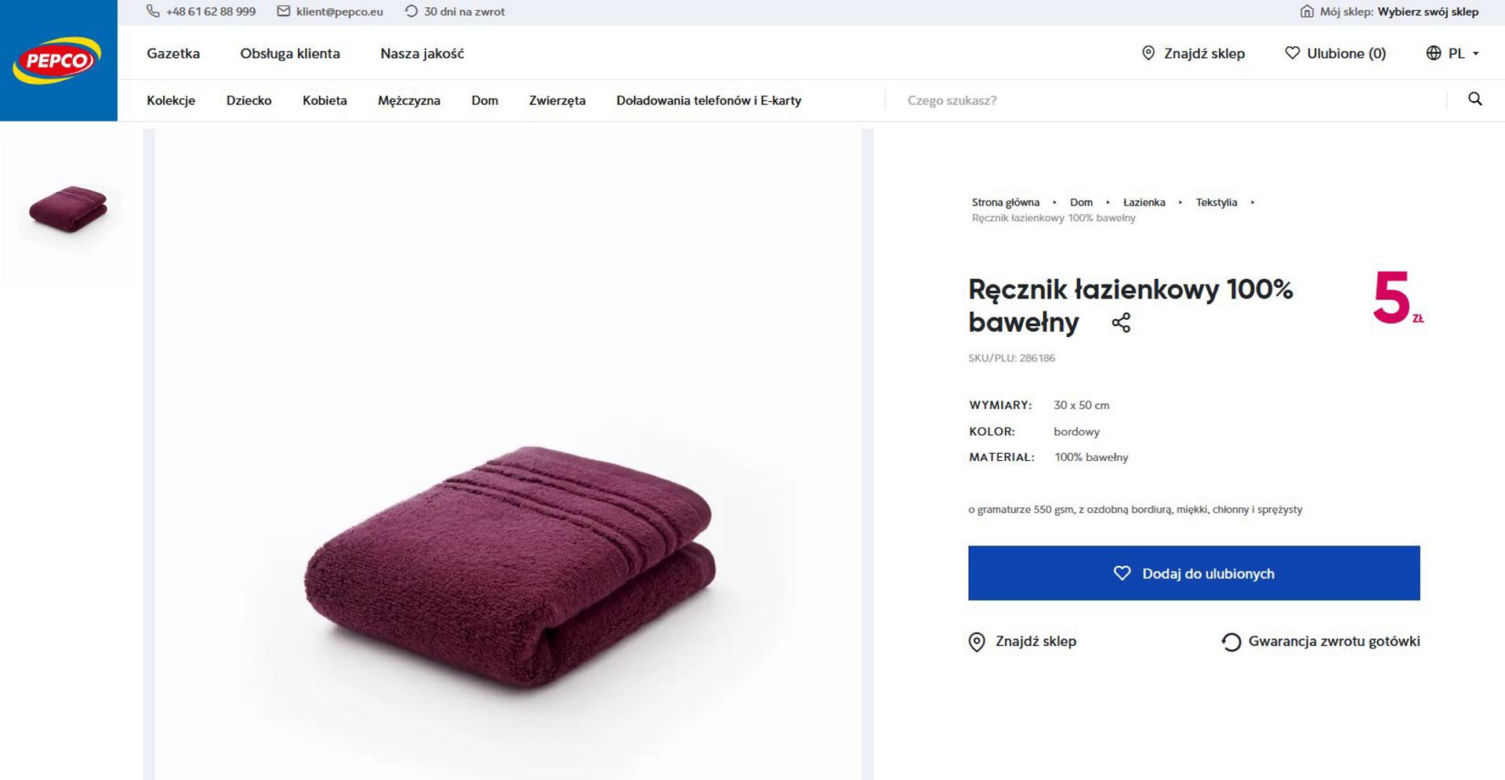Viewport: 1505px width, 780px height.
Task: Click the 5 zł price
Action: point(1398,297)
